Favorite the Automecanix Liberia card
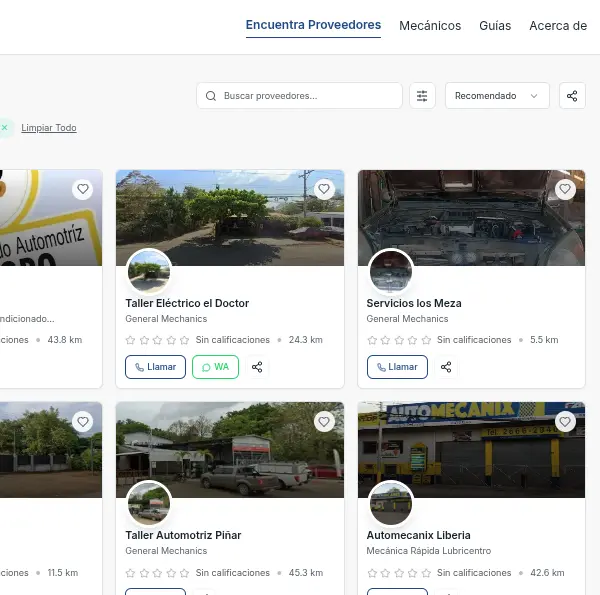The height and width of the screenshot is (595, 600). [565, 422]
